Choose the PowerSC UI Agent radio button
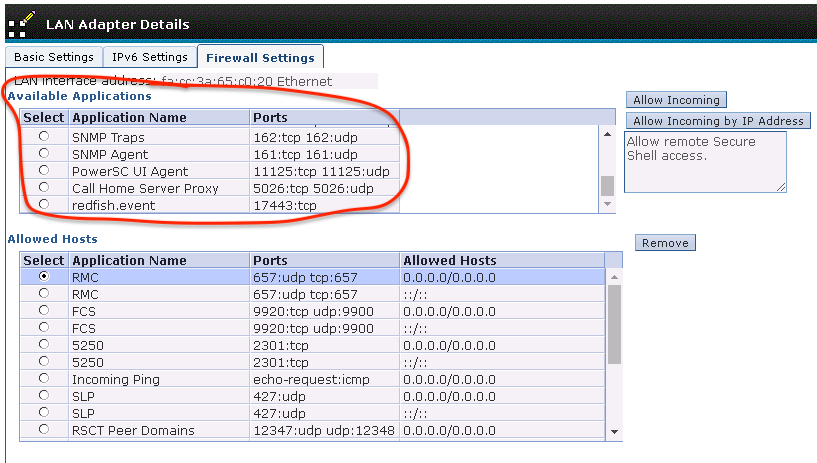The image size is (817, 463). pyautogui.click(x=43, y=171)
